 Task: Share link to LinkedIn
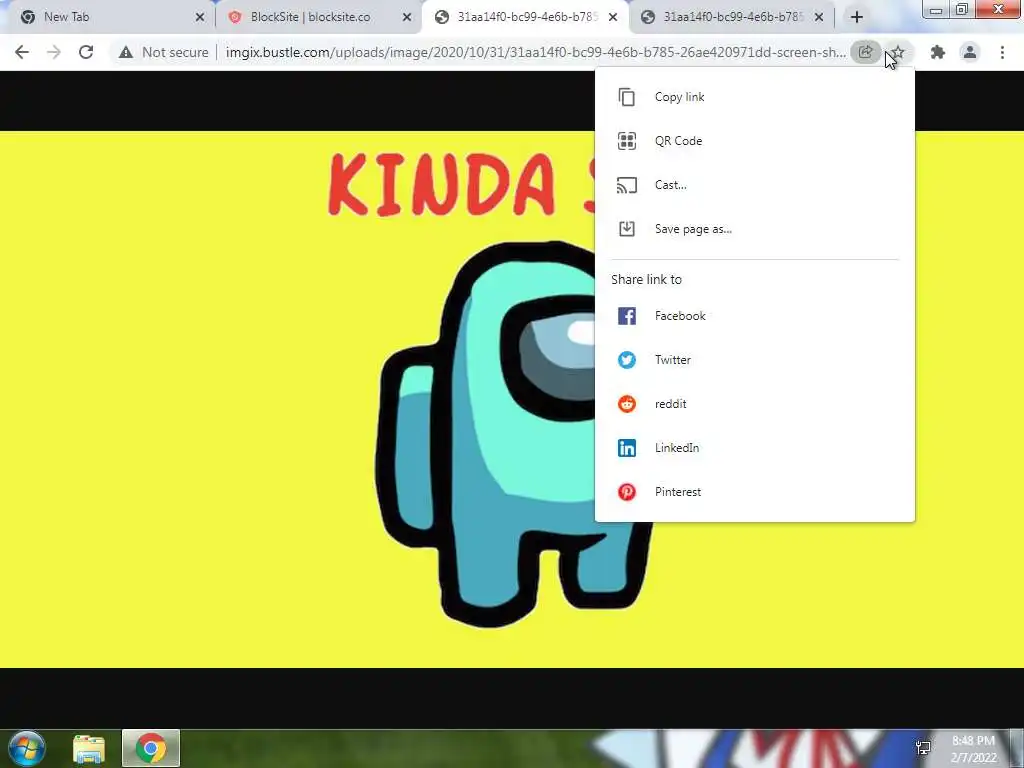click(754, 448)
